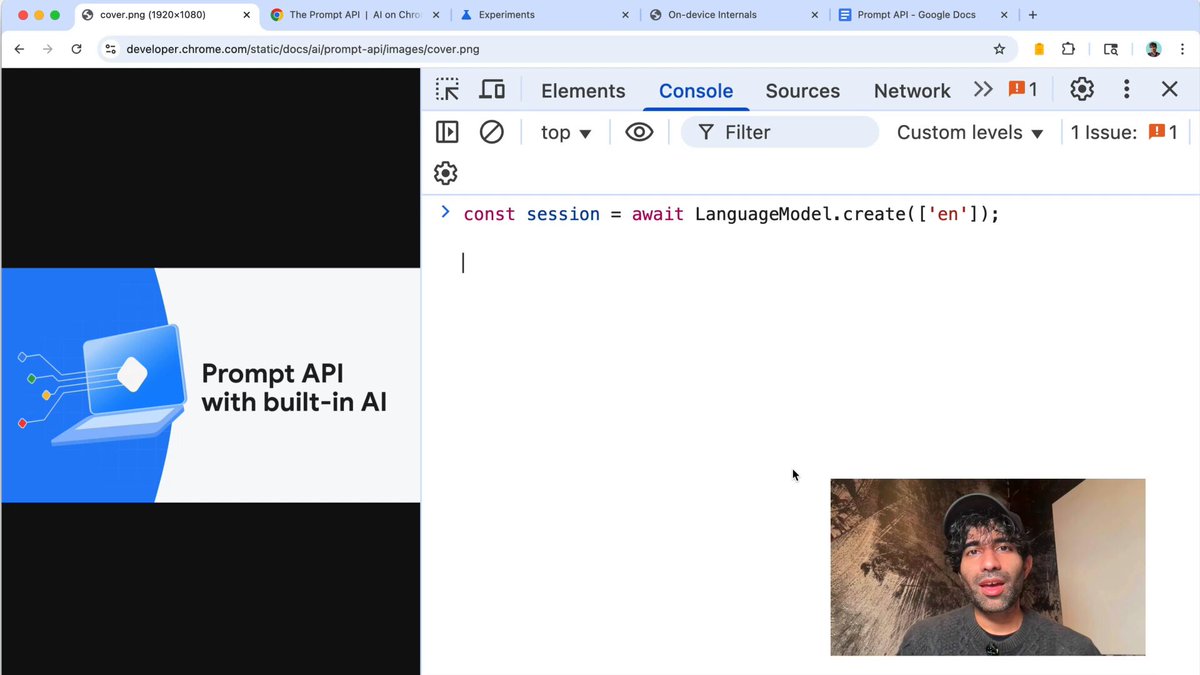Reload the current page
The height and width of the screenshot is (675, 1200).
tap(76, 49)
